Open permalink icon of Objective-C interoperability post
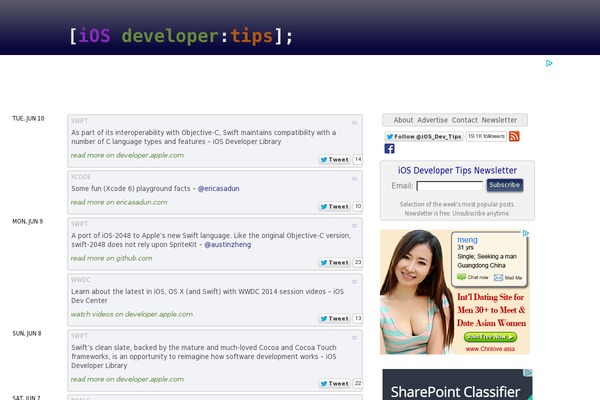Screen dimensions: 600x400 coord(354,123)
